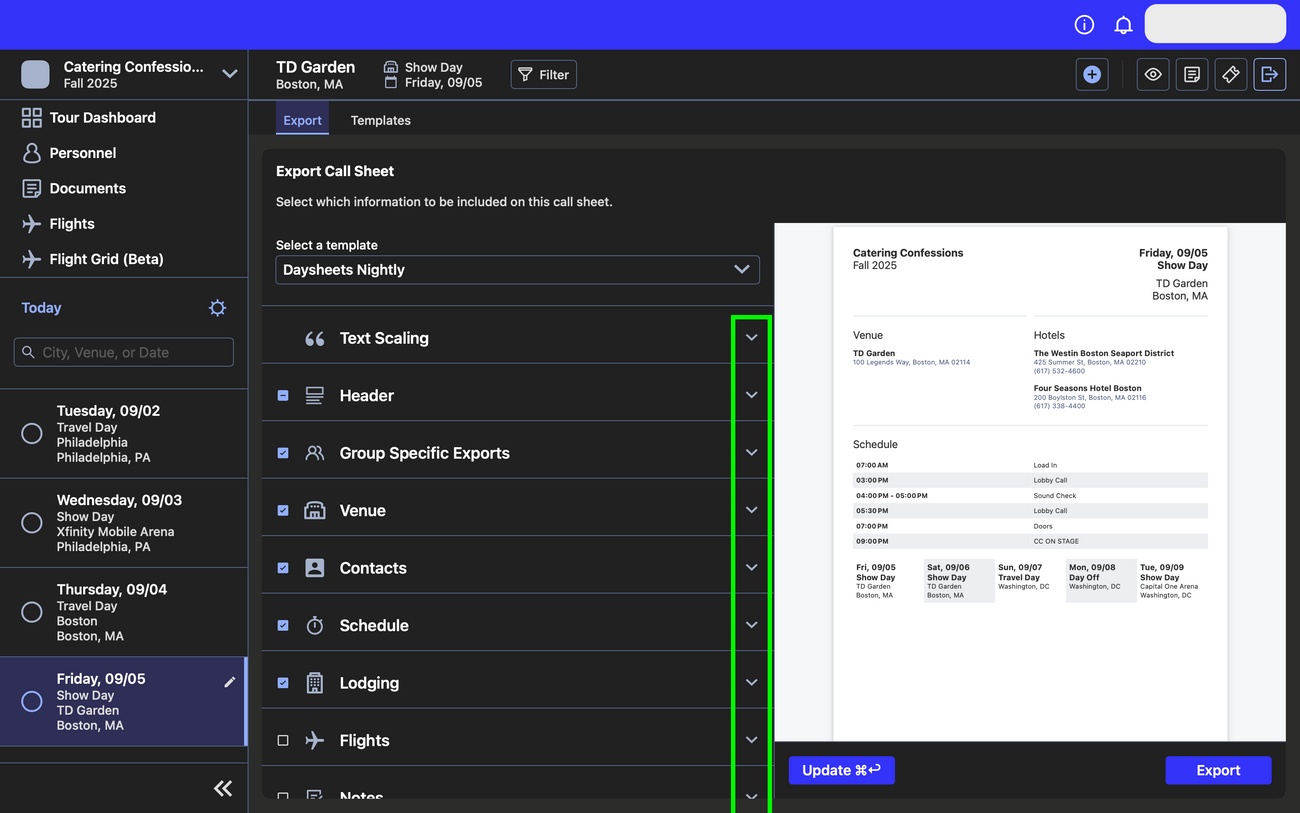Screen dimensions: 1300x813
Task: Click the blank user account box
Action: tap(1215, 24)
